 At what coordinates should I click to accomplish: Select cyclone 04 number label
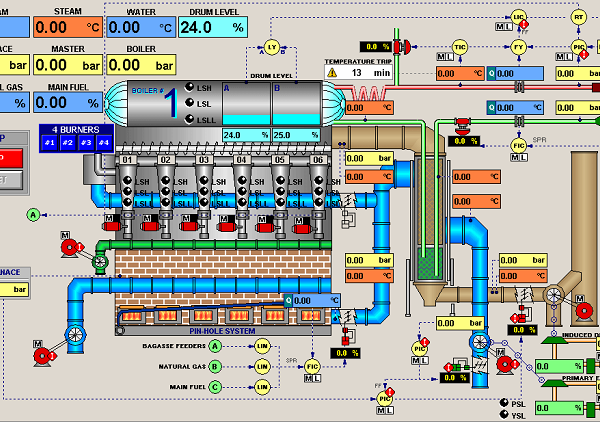[x=241, y=160]
